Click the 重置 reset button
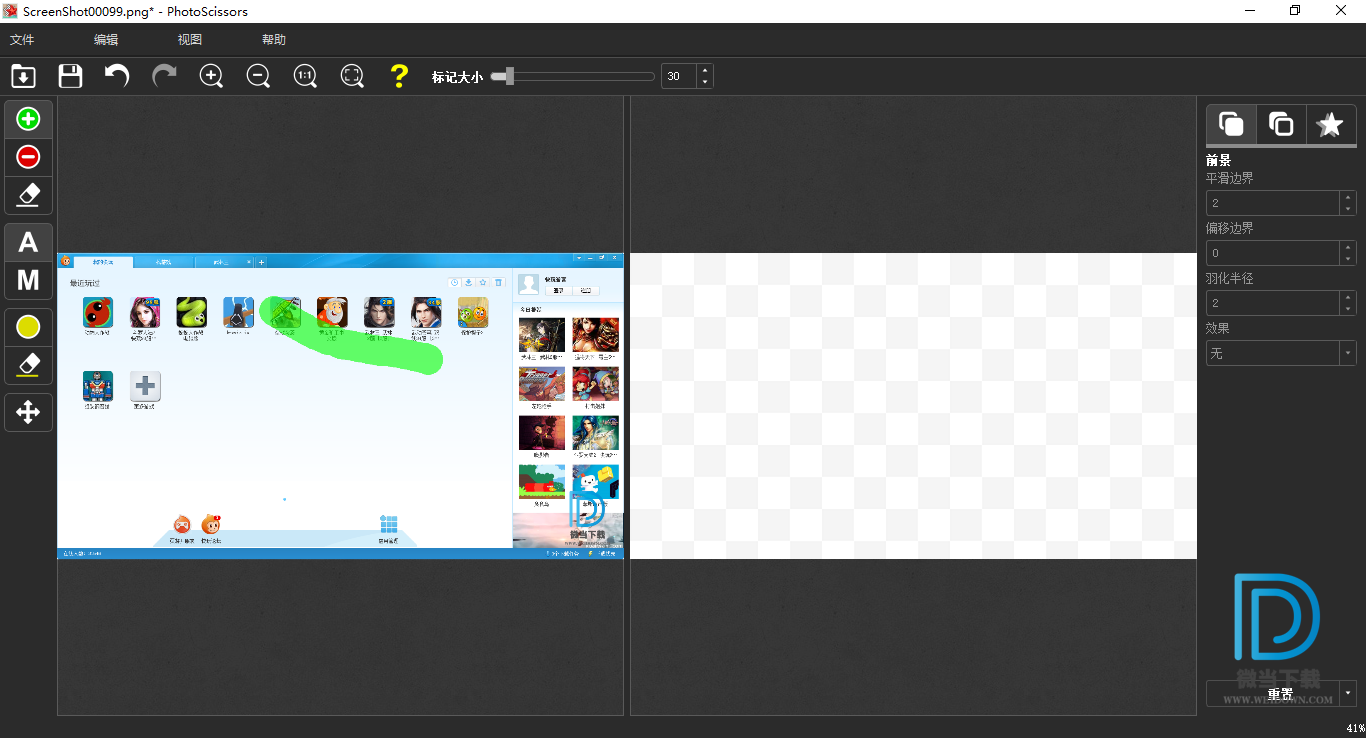The width and height of the screenshot is (1366, 738). 1273,693
